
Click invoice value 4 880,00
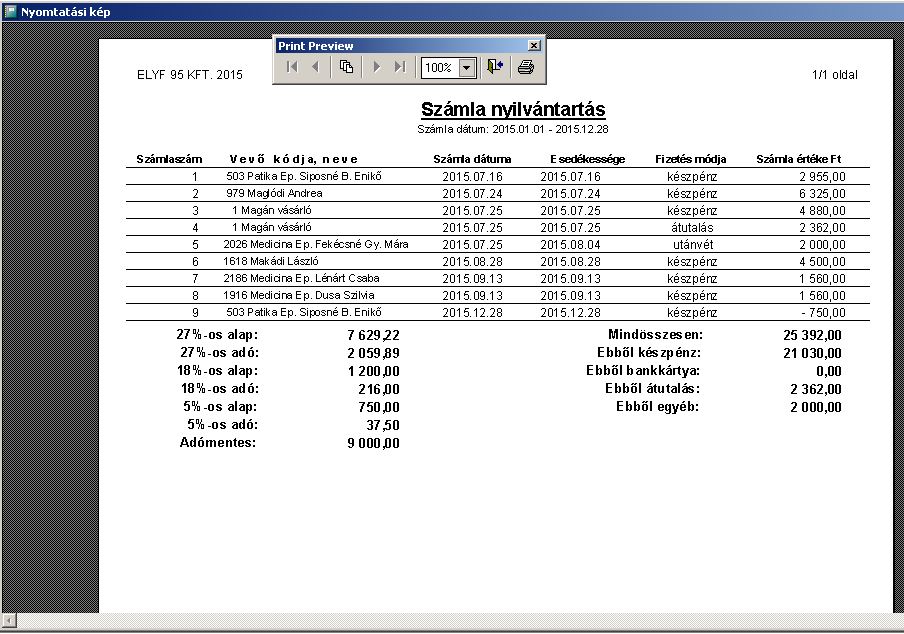tap(822, 210)
